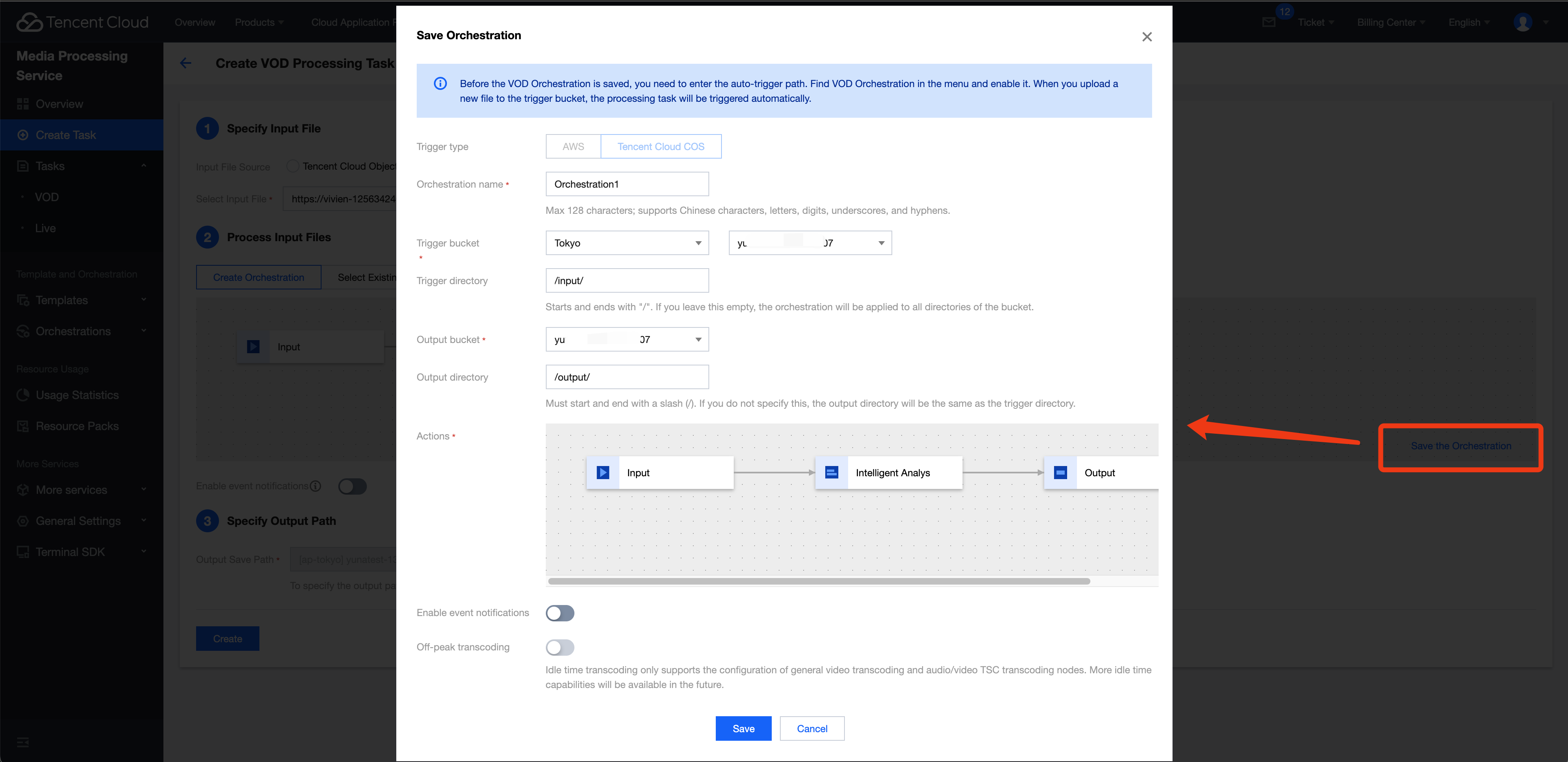Click the Actions canvas horizontal scrollbar

coord(819,581)
